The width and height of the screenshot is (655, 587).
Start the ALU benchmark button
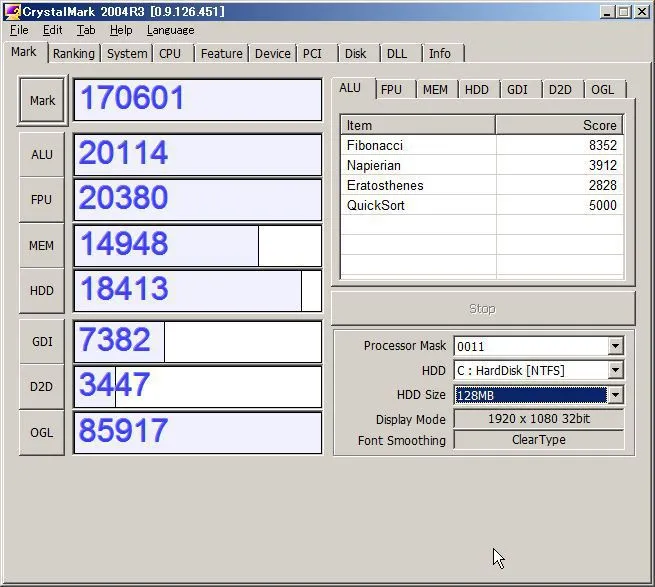pos(42,154)
